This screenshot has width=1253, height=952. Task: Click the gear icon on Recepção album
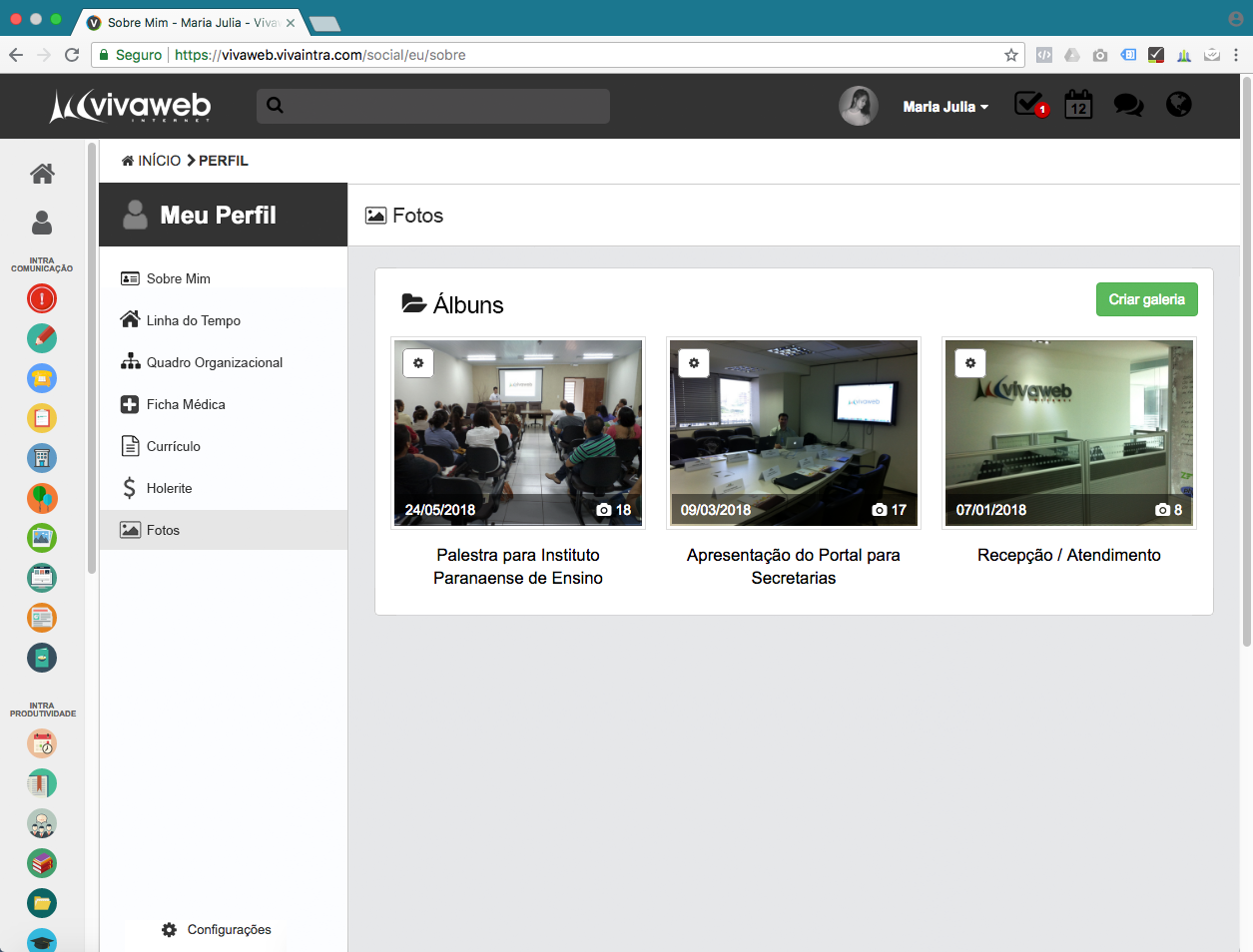[x=969, y=363]
